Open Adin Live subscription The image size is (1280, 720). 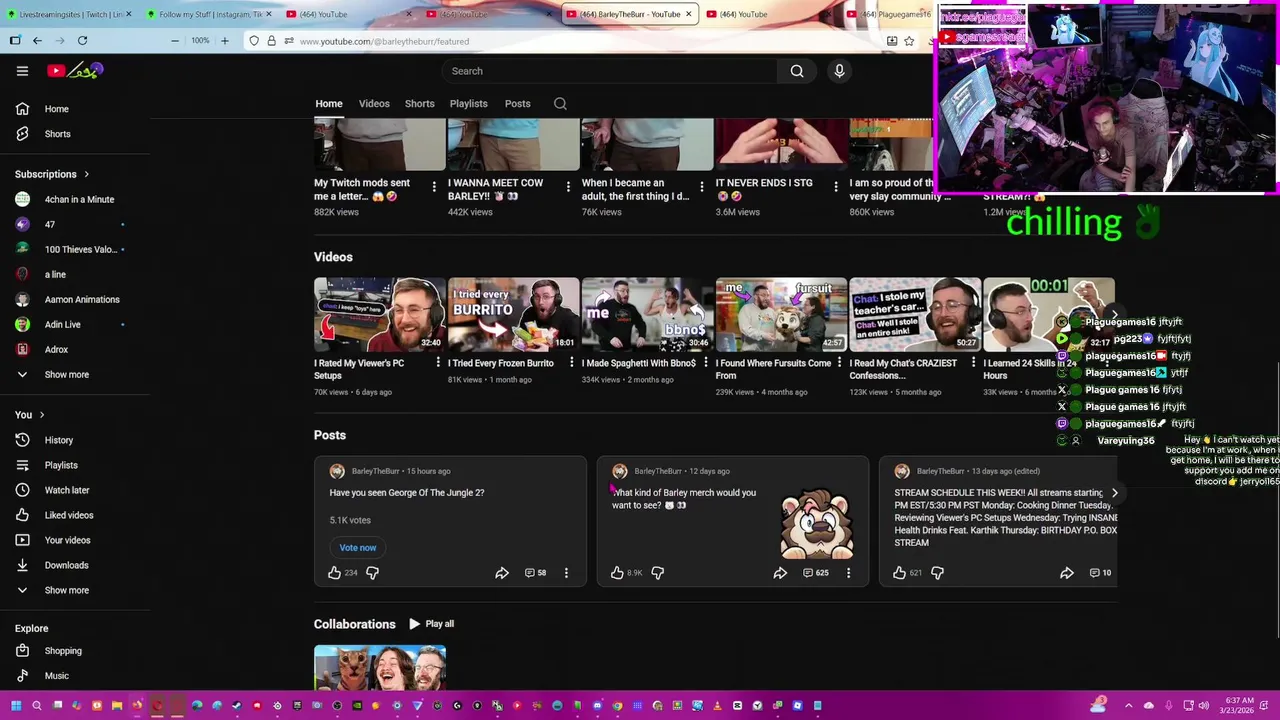[x=62, y=325]
